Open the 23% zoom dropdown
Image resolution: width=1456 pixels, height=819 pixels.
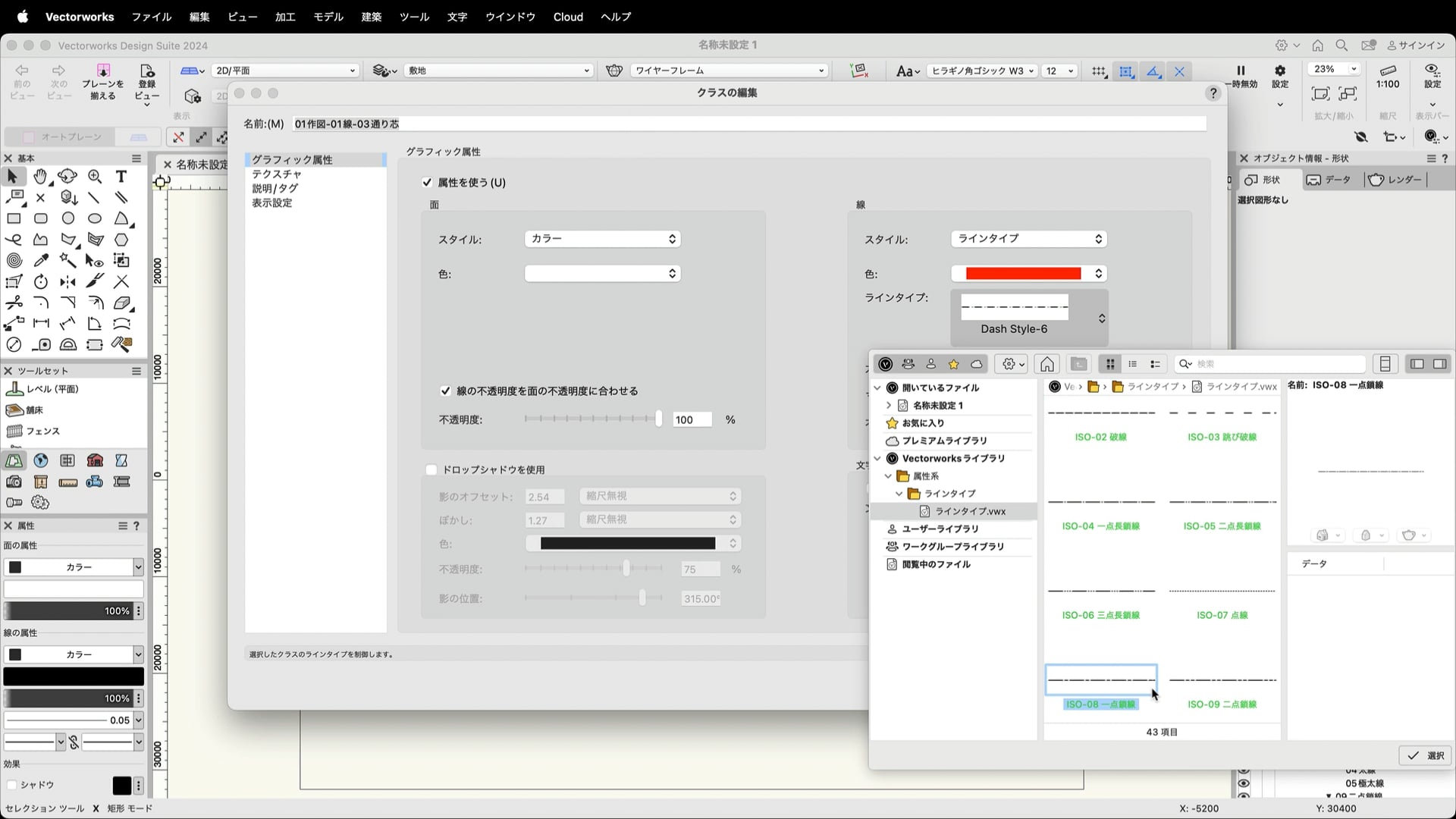[1335, 69]
